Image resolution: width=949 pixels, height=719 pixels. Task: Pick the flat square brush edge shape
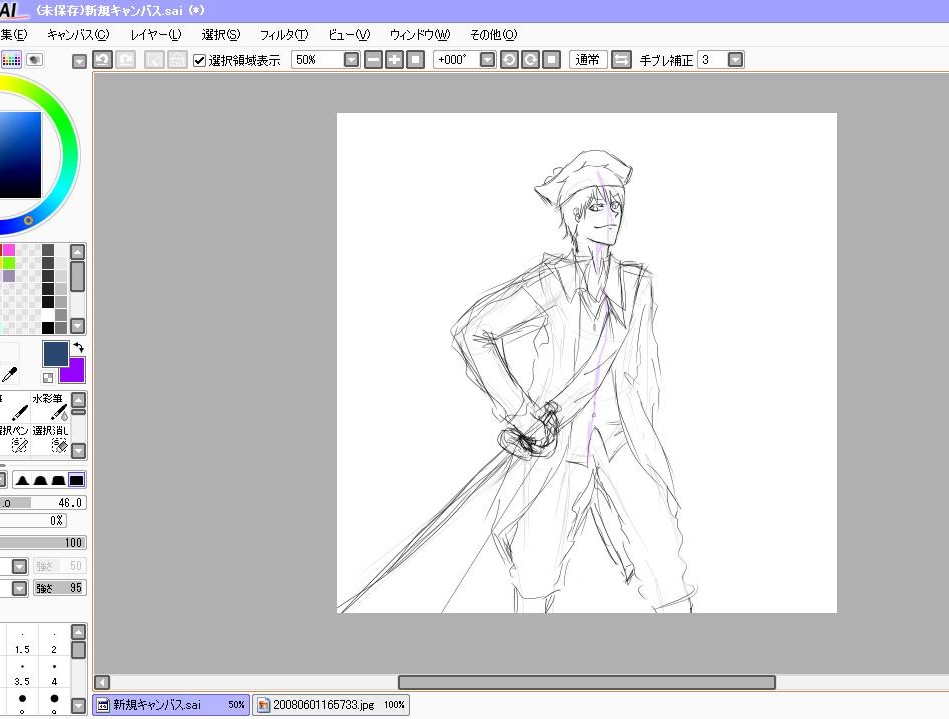77,480
